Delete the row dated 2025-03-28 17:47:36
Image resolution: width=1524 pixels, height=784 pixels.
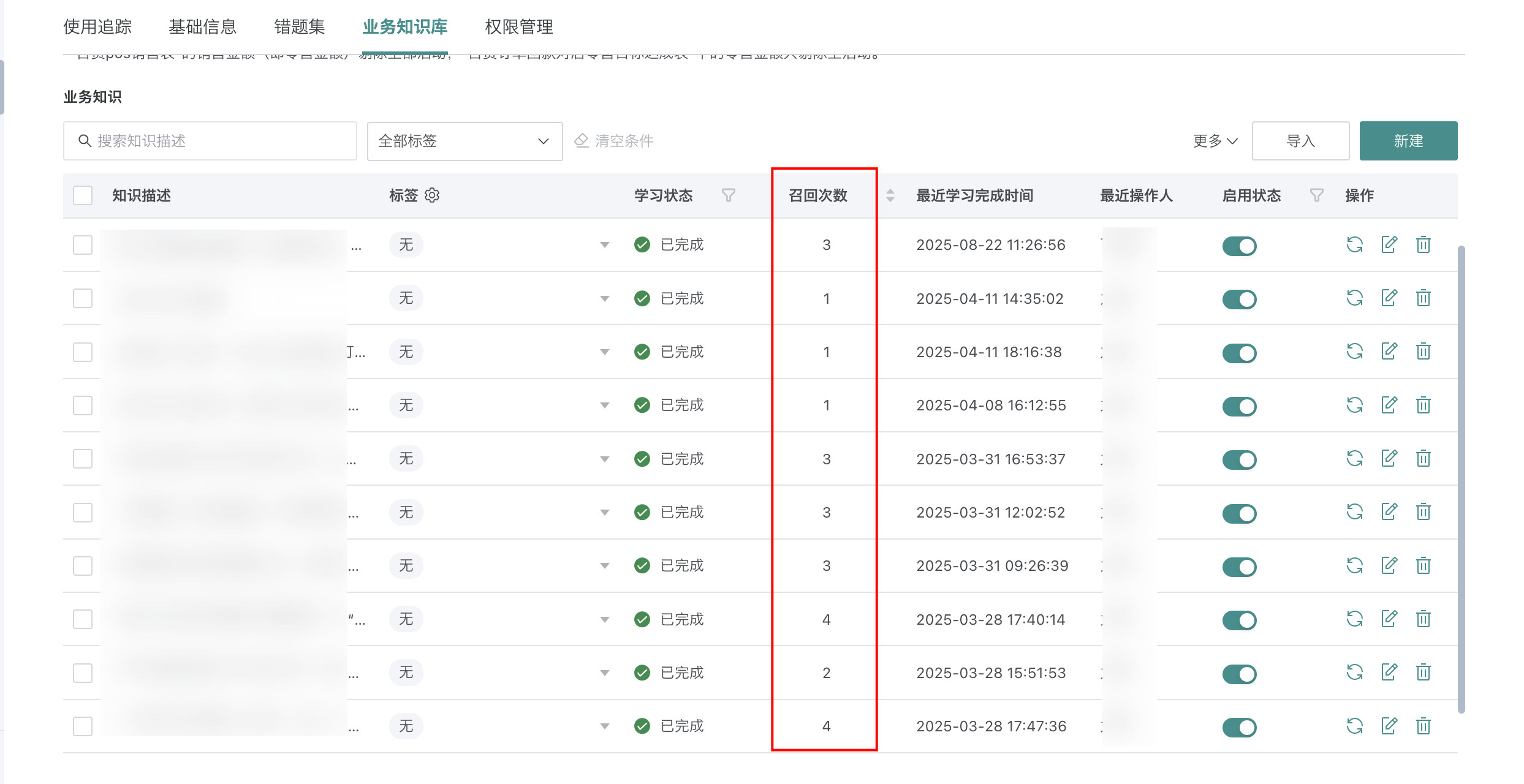(x=1424, y=726)
